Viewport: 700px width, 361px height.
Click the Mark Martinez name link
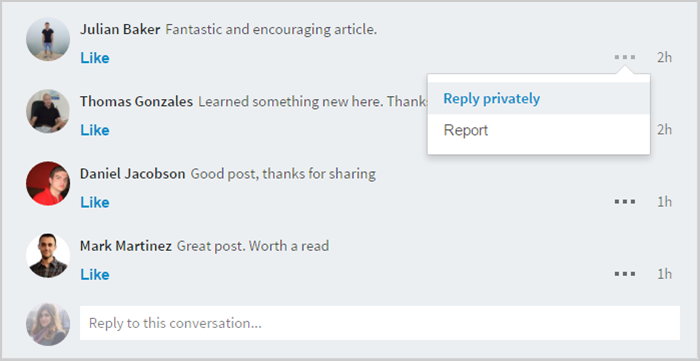(x=126, y=246)
